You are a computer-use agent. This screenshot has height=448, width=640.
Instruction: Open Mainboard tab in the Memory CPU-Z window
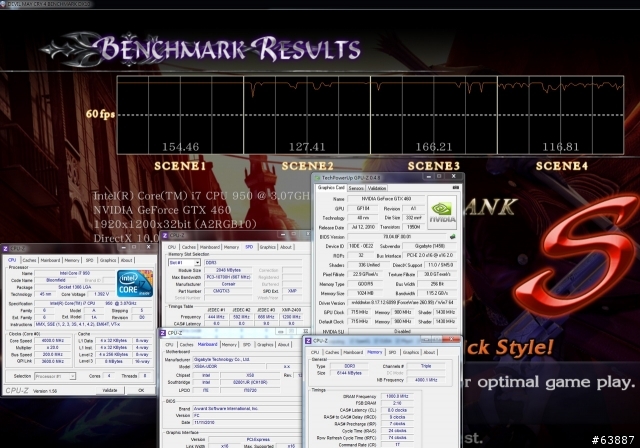click(353, 352)
